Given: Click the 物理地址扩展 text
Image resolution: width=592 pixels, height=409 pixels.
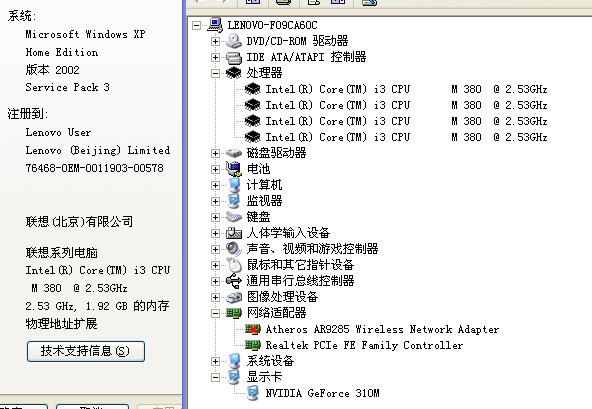Looking at the screenshot, I should [61, 324].
